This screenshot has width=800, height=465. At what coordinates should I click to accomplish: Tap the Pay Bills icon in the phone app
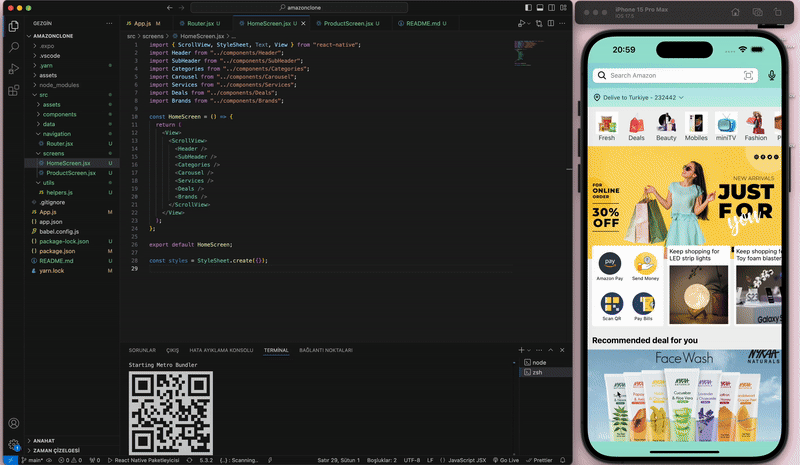pyautogui.click(x=643, y=306)
